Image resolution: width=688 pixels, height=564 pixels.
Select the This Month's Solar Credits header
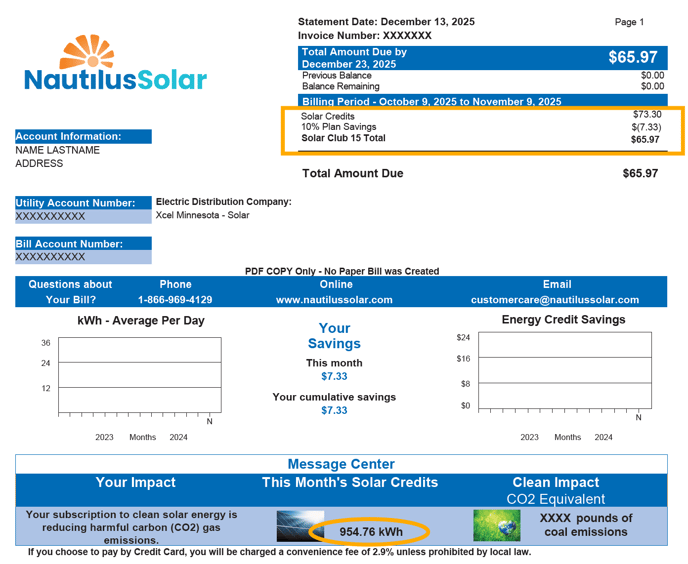point(349,483)
